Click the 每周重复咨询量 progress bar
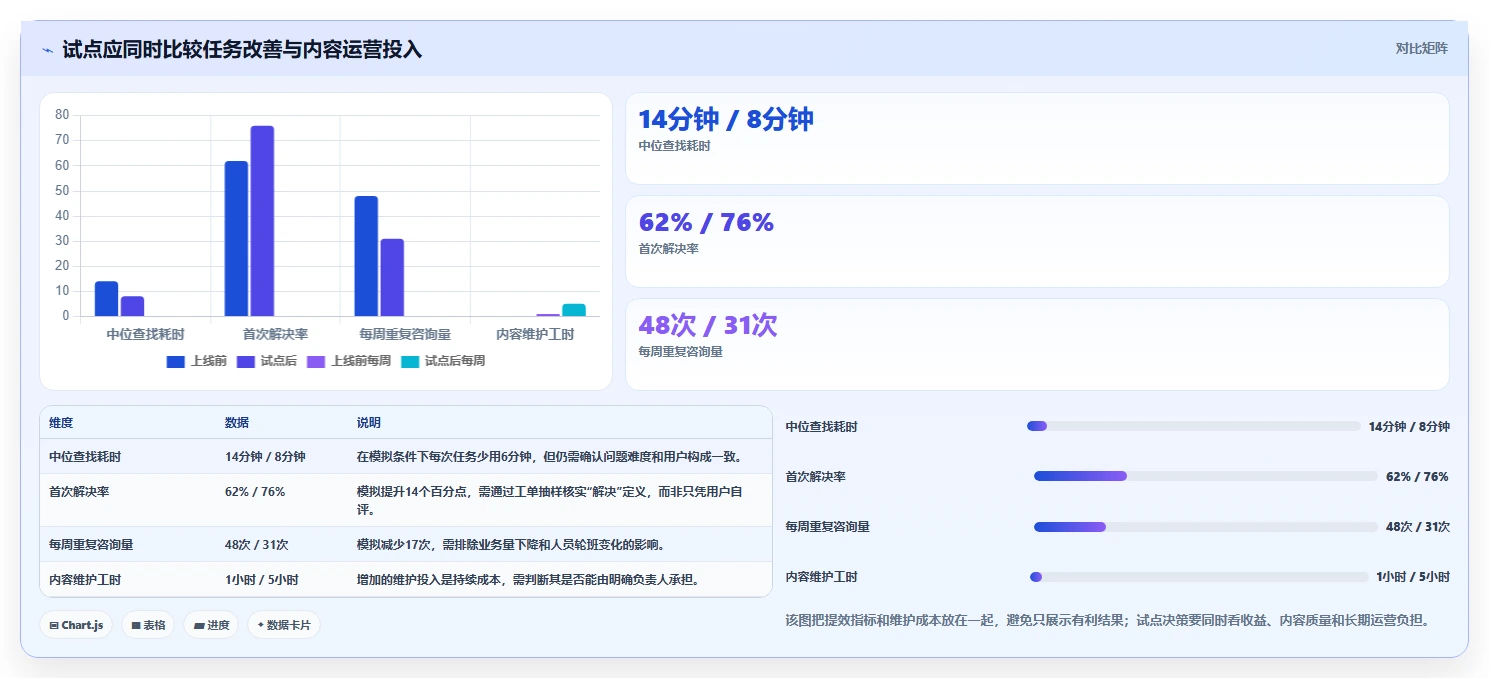The image size is (1489, 678). coord(1207,526)
